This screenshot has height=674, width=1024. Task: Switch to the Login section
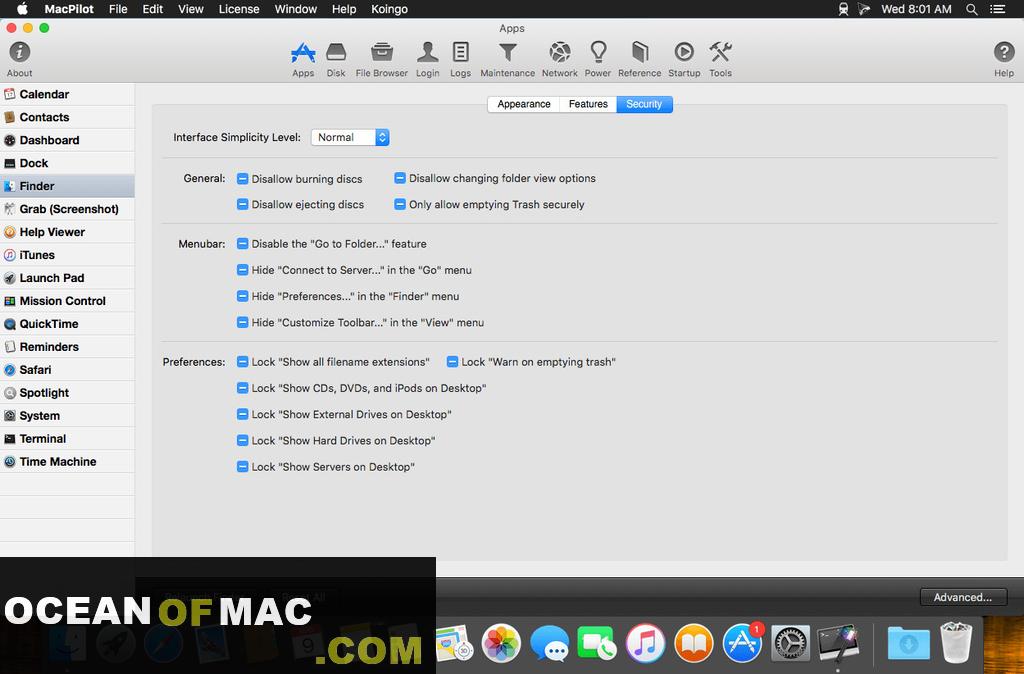[428, 59]
